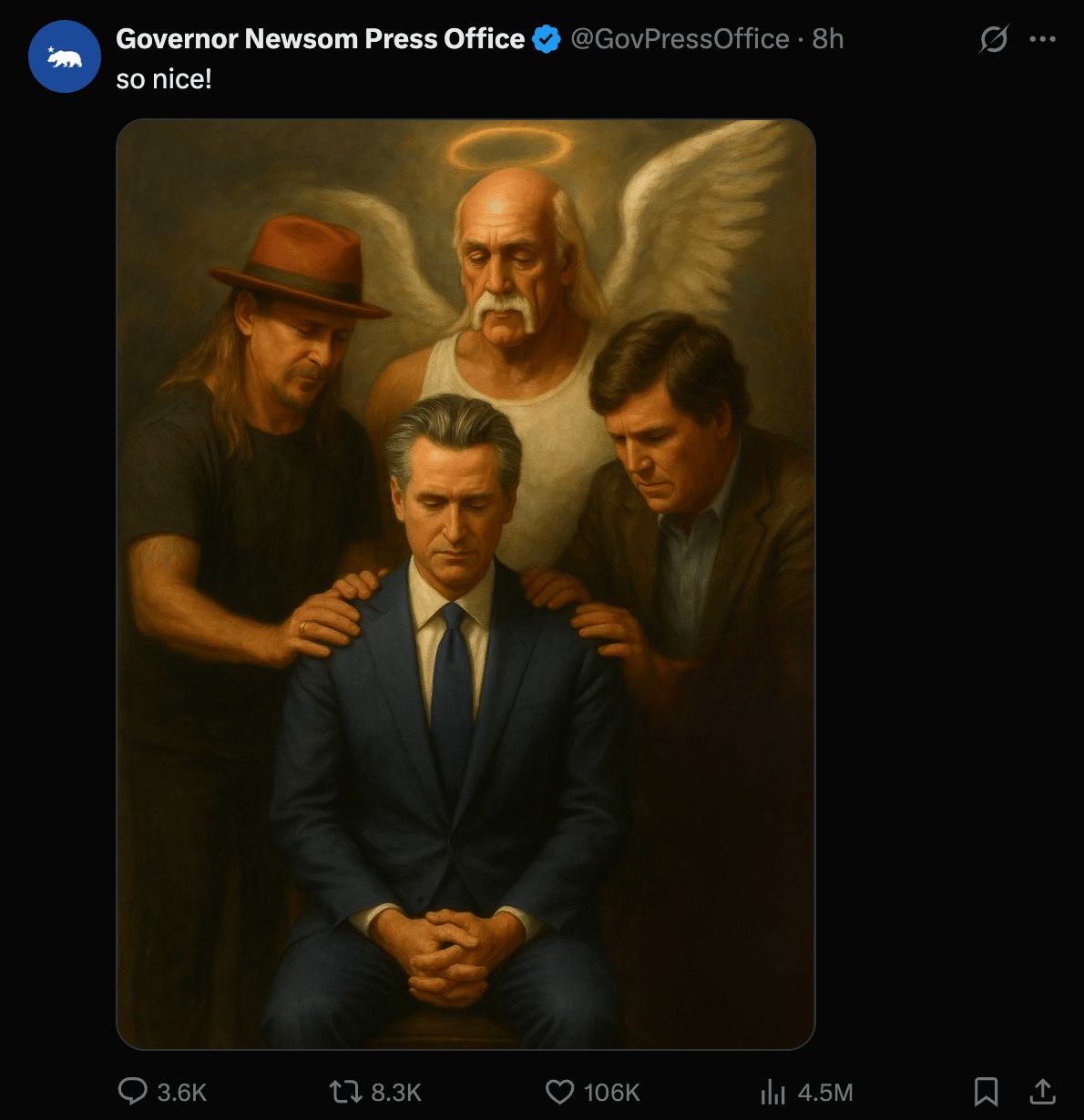Image resolution: width=1084 pixels, height=1120 pixels.
Task: Open the attached painting image
Action: click(465, 583)
